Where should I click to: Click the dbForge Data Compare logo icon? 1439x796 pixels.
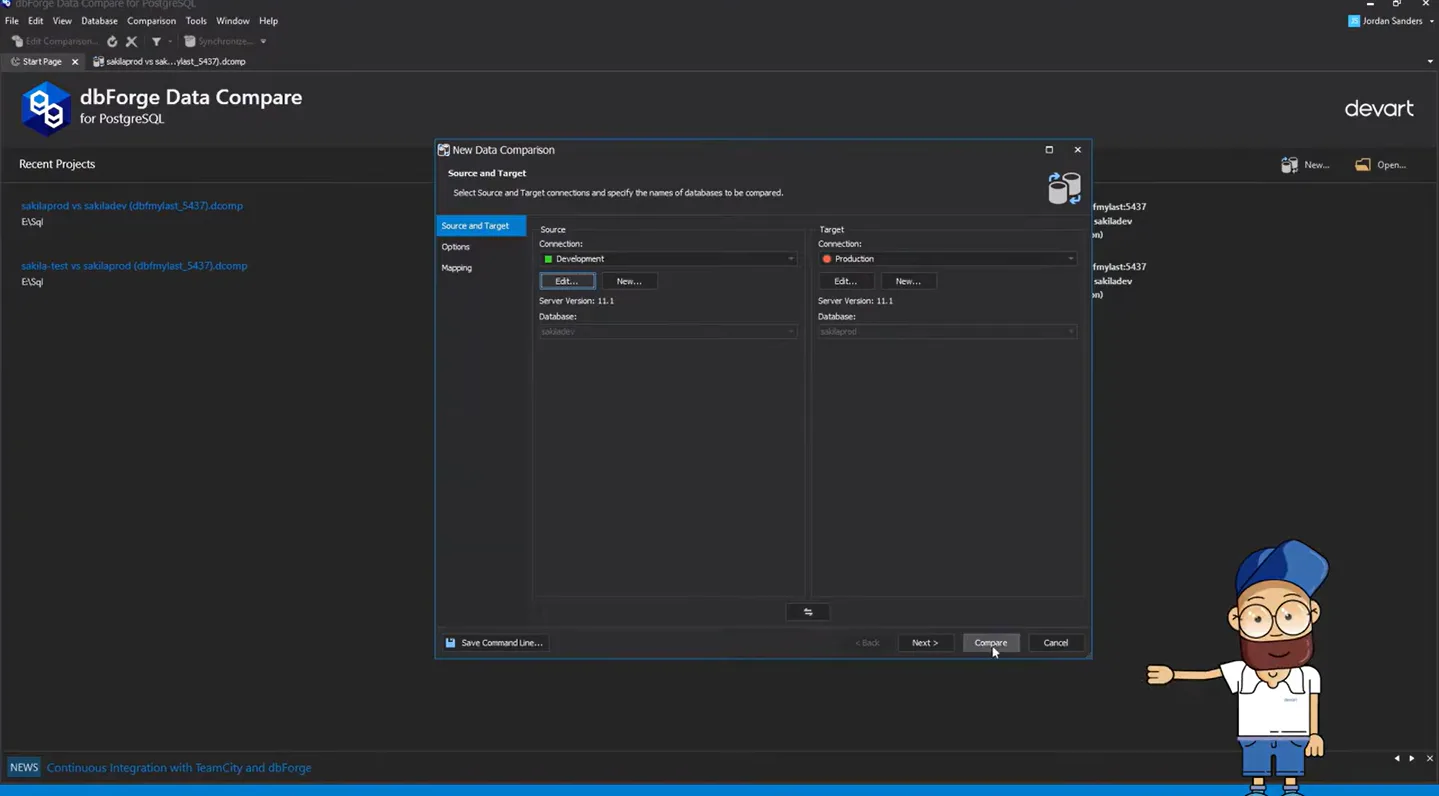[x=45, y=108]
